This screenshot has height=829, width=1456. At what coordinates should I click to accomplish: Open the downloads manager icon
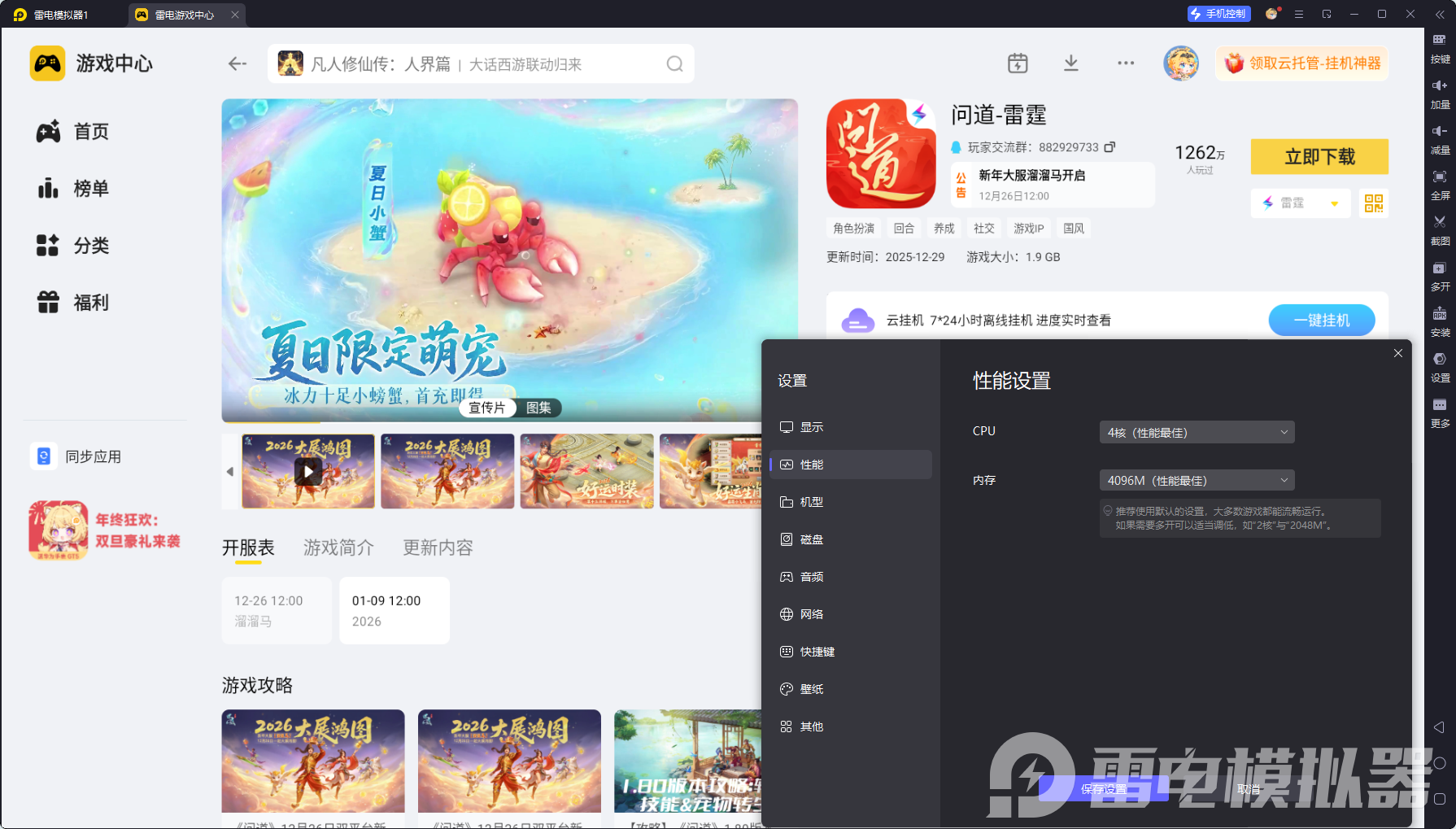click(1071, 63)
